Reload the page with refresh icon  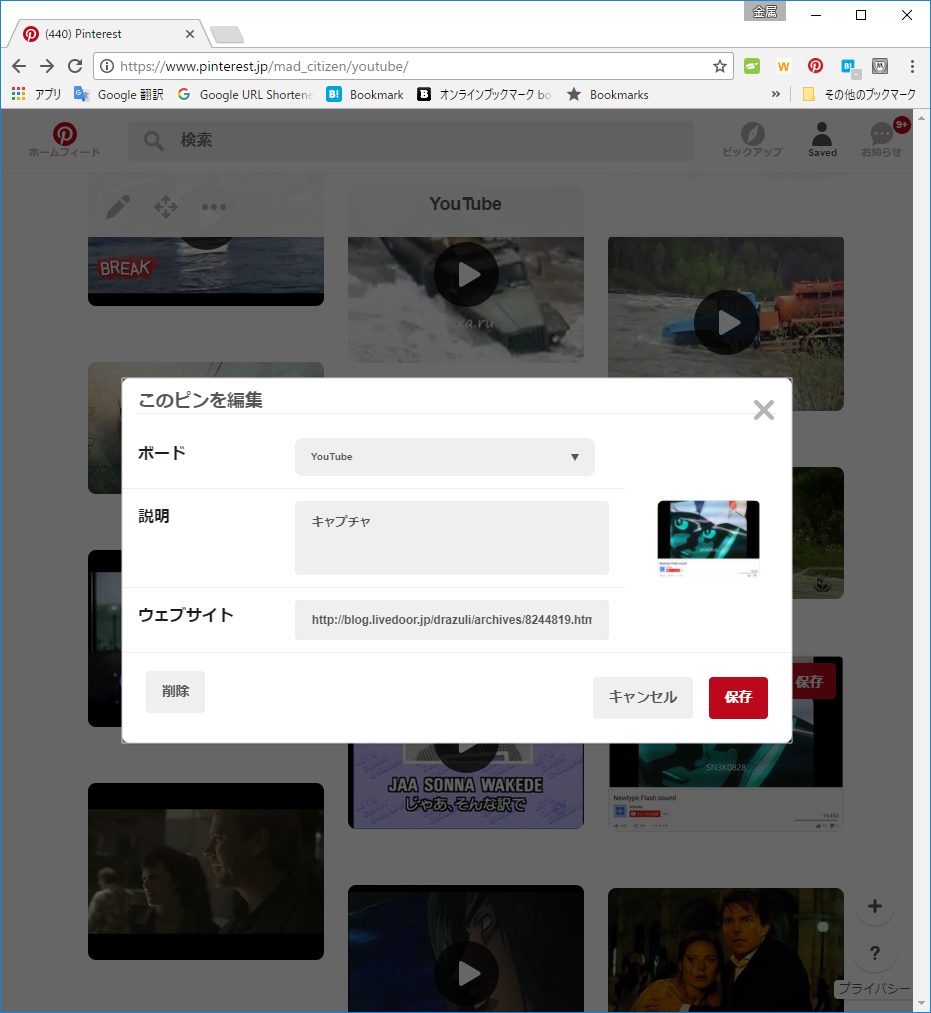tap(75, 66)
